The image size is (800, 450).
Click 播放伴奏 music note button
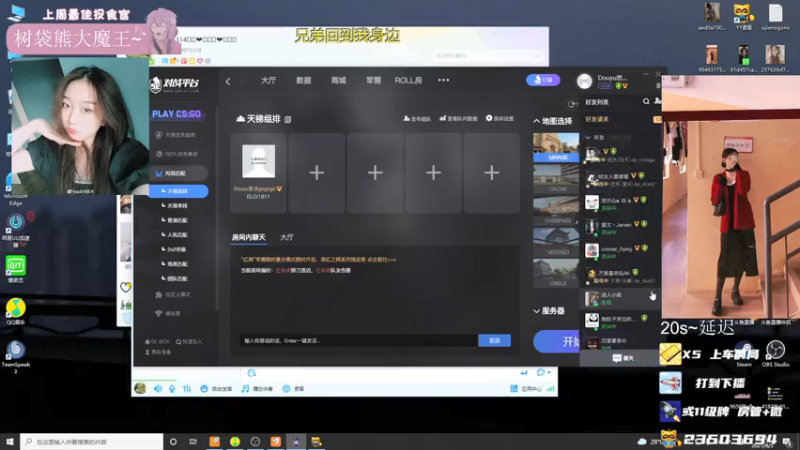pyautogui.click(x=257, y=389)
